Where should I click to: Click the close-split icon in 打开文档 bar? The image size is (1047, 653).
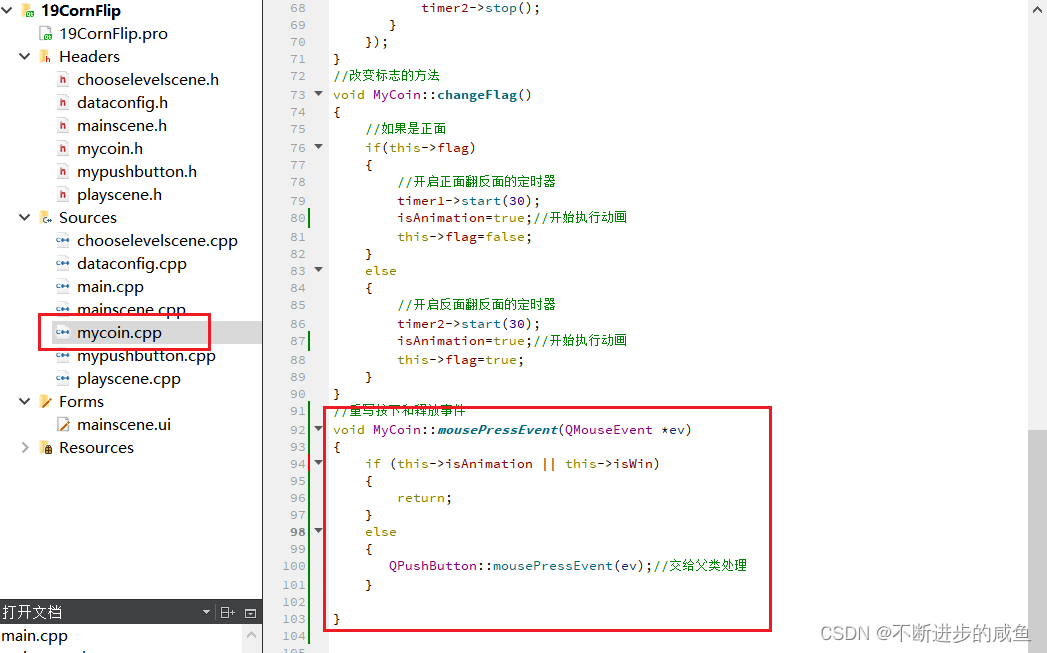tap(250, 612)
